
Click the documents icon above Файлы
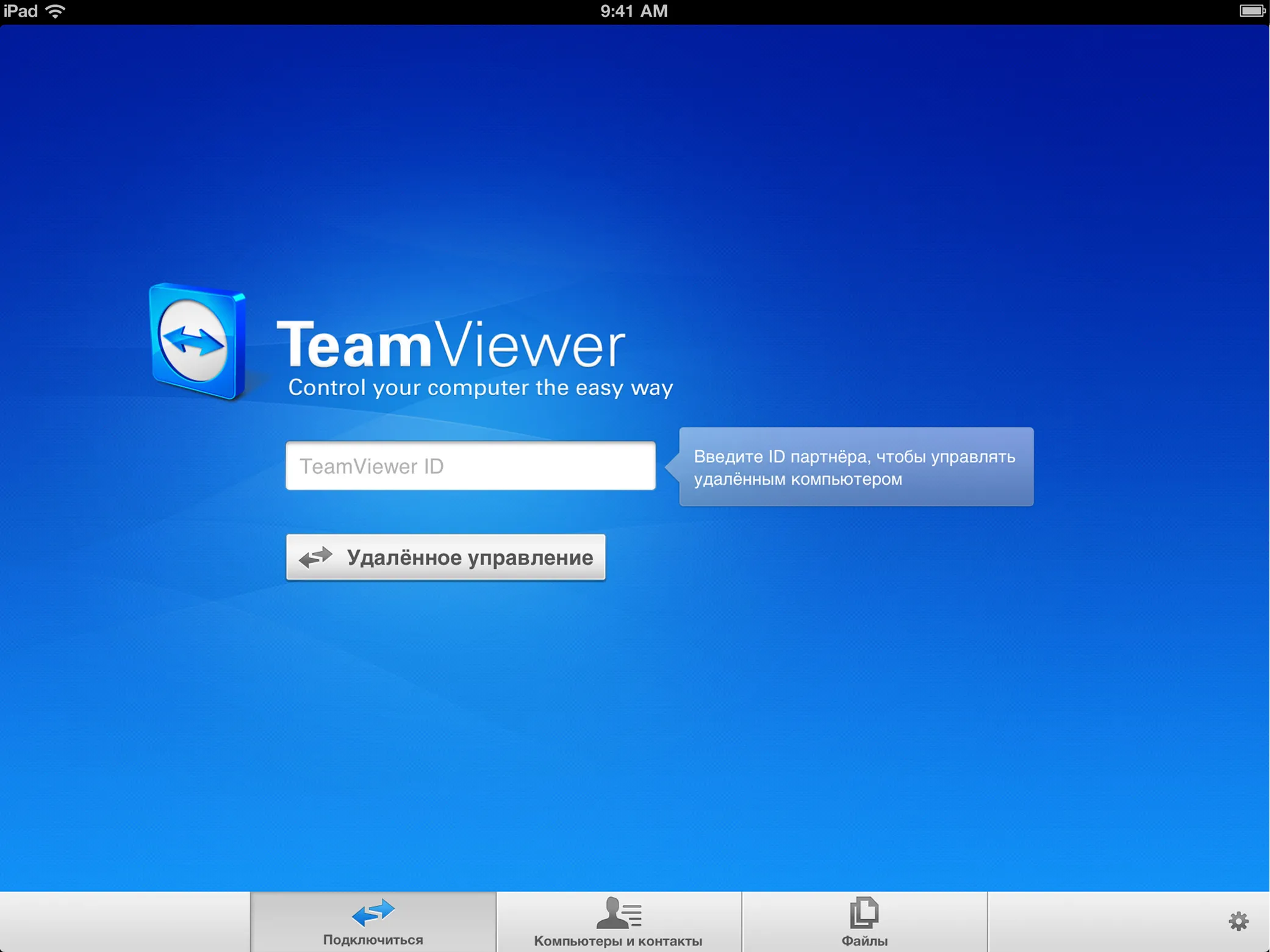(x=864, y=912)
